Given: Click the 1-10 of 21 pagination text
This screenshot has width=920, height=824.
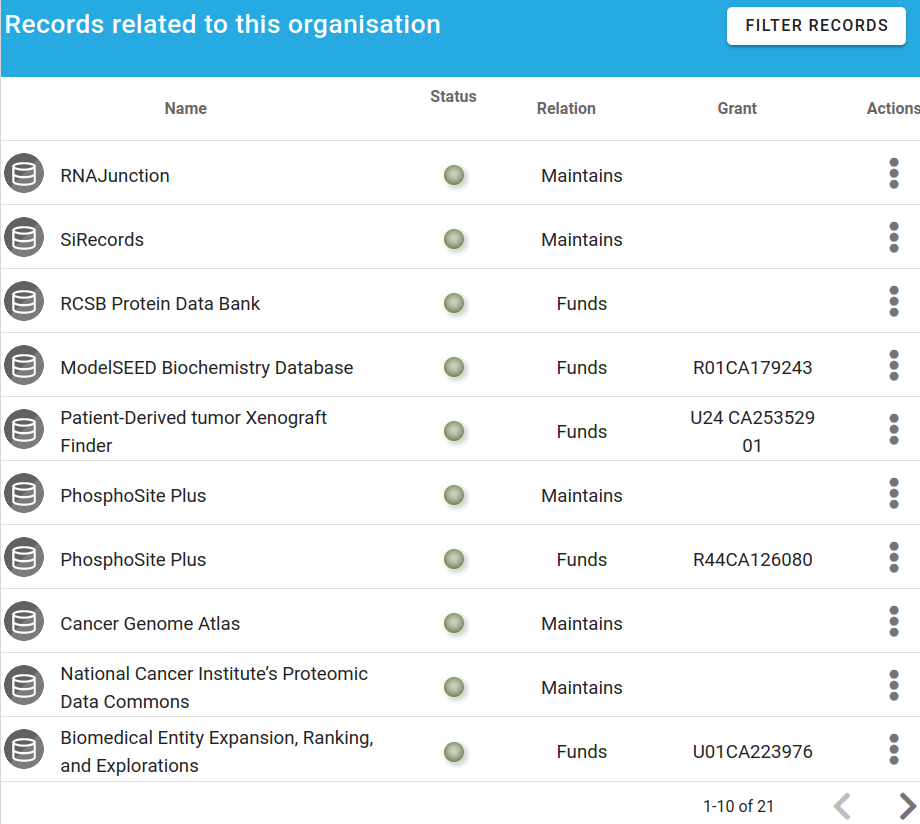Looking at the screenshot, I should (738, 806).
